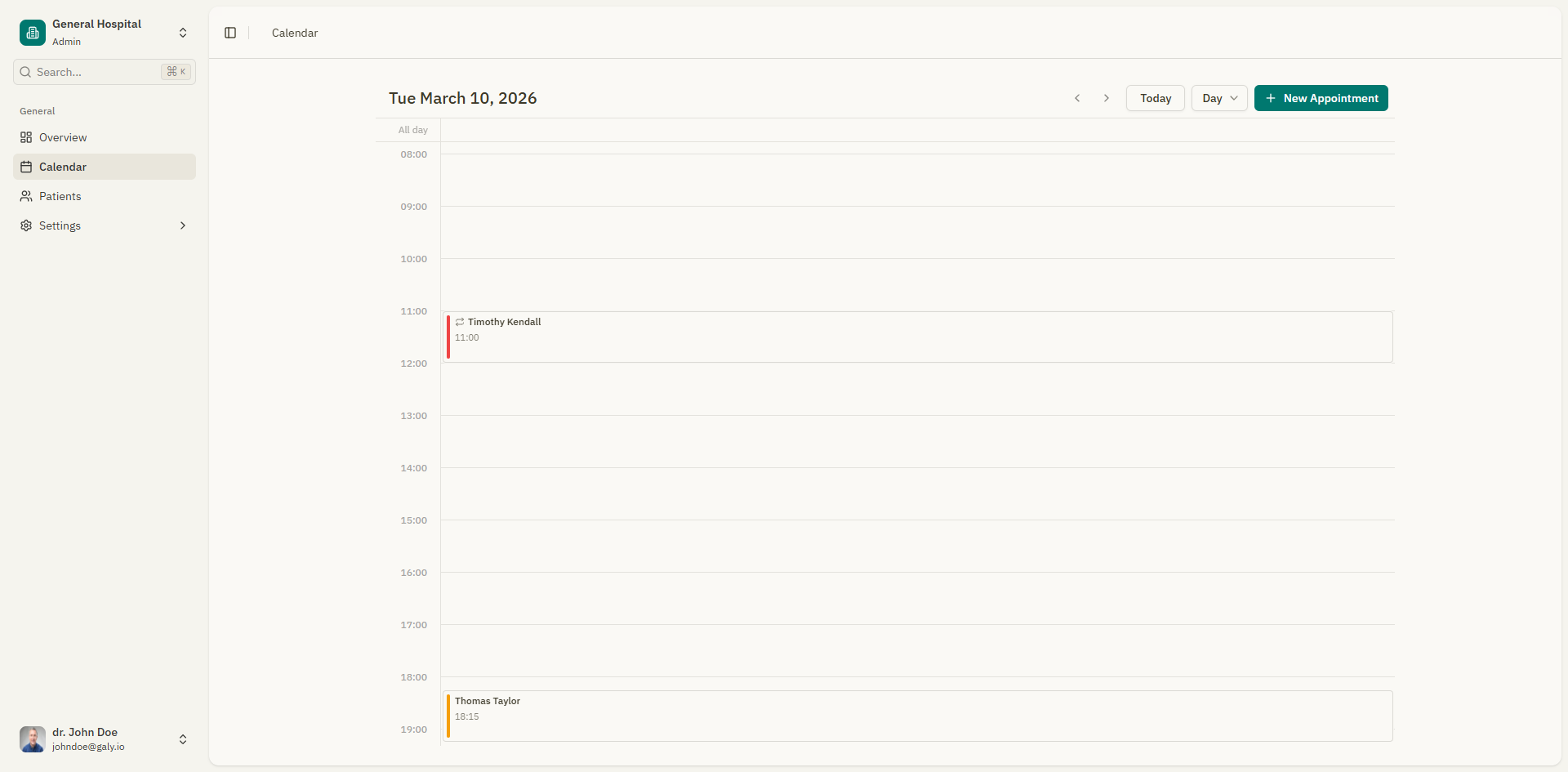Open the Patients section
1568x772 pixels.
pyautogui.click(x=60, y=196)
